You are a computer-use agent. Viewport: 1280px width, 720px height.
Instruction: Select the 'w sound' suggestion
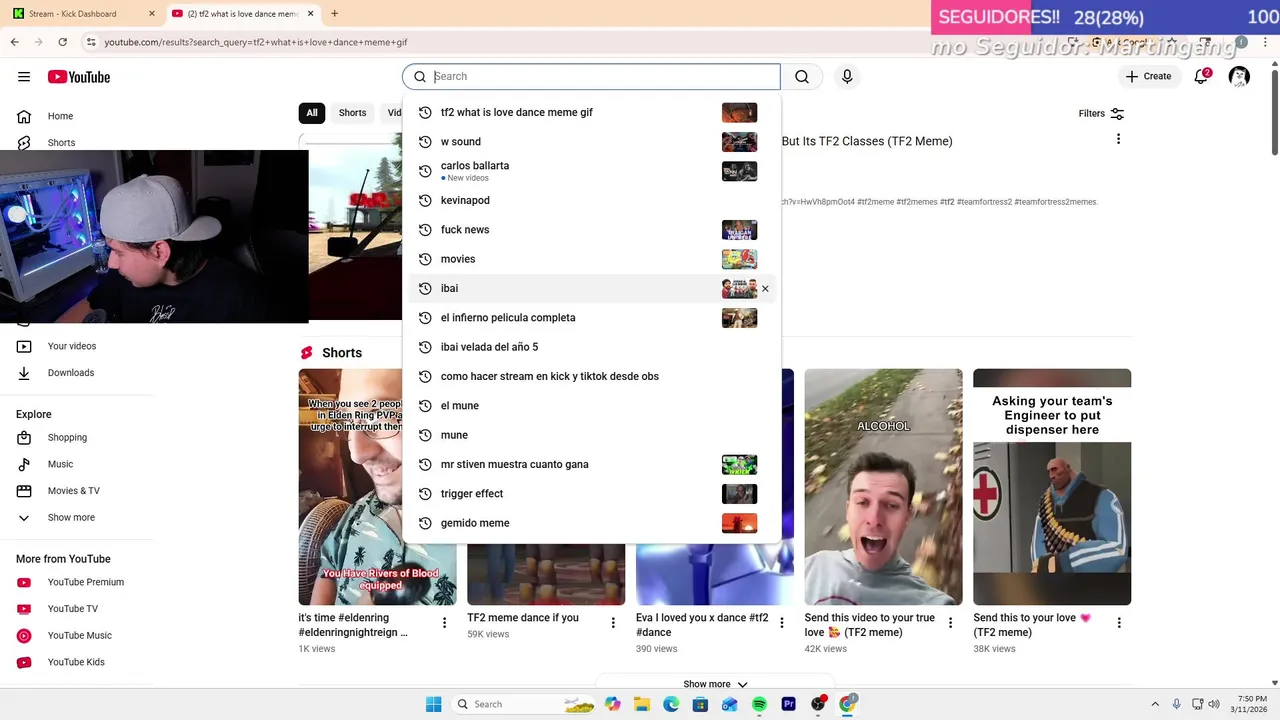591,142
